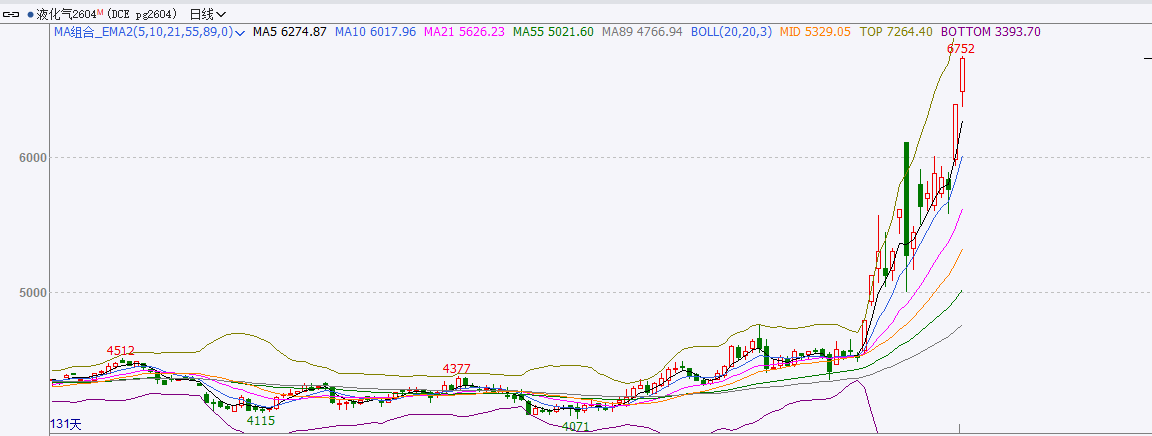Image resolution: width=1152 pixels, height=436 pixels.
Task: Click the MID 5329.05 Bollinger value
Action: click(815, 32)
